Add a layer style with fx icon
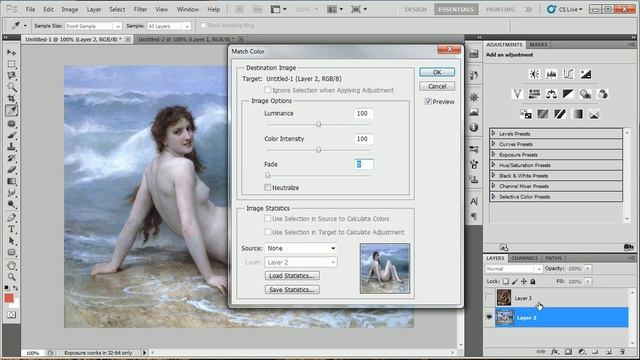Viewport: 640px width, 360px height. pos(554,351)
